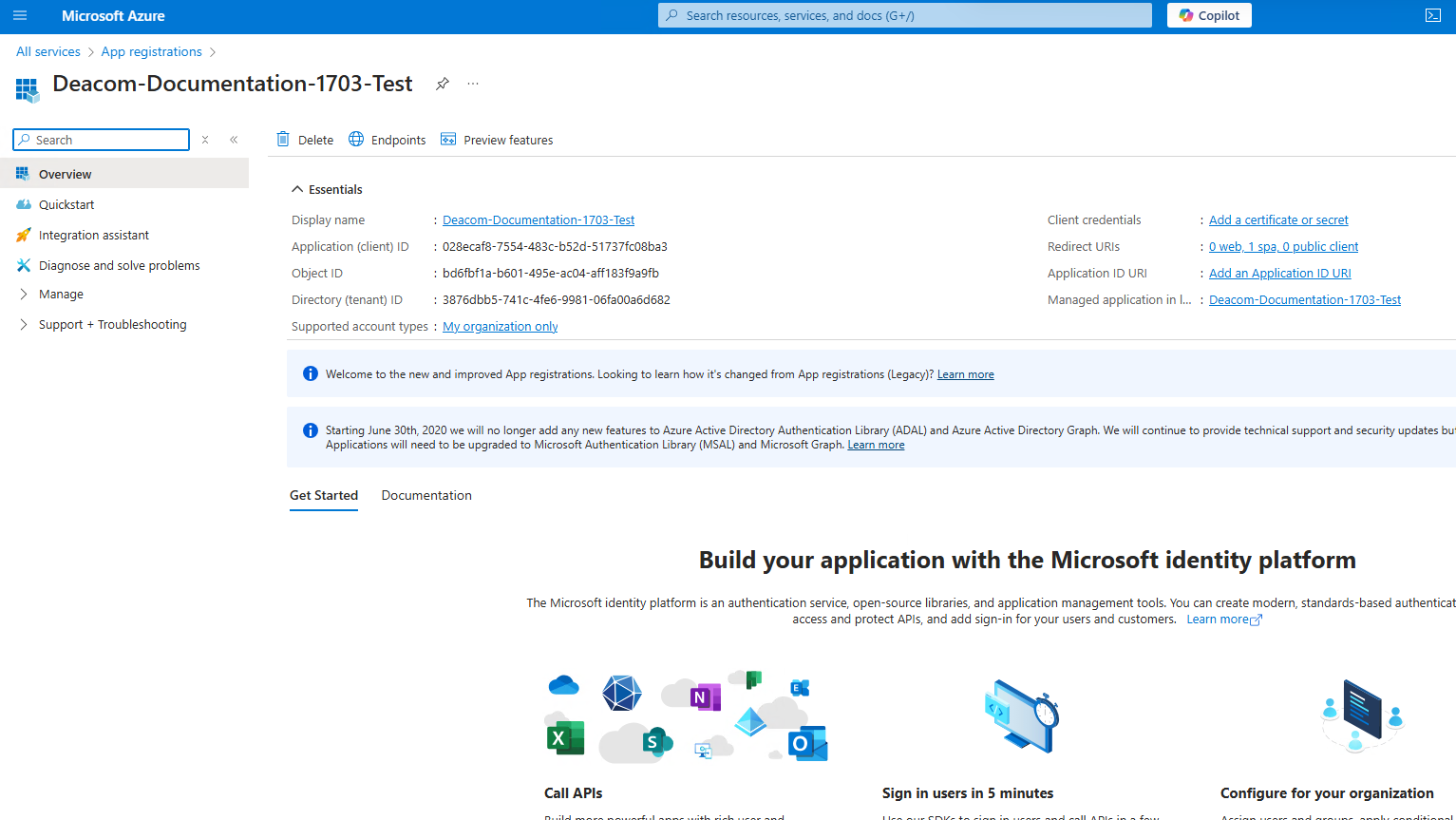Click the info icon on ADAL notice
The height and width of the screenshot is (820, 1456).
coord(310,430)
